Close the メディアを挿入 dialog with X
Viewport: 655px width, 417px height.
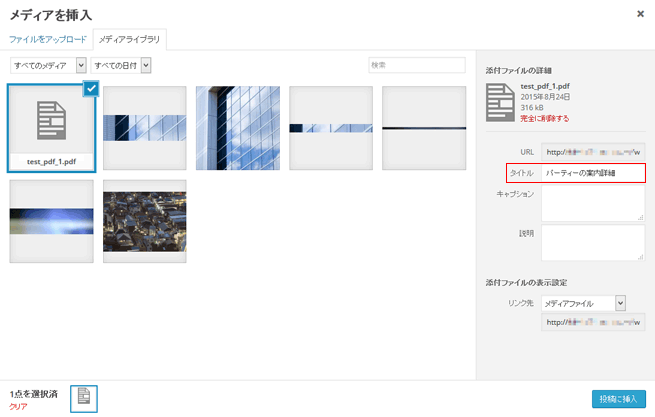point(640,14)
